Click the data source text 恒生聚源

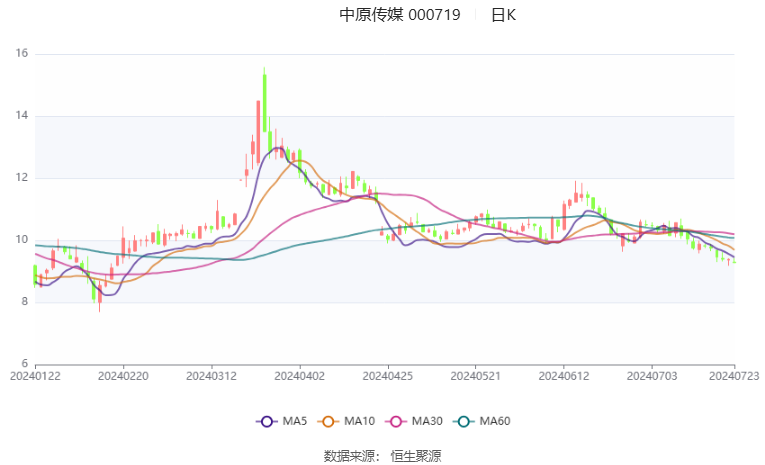pyautogui.click(x=416, y=456)
